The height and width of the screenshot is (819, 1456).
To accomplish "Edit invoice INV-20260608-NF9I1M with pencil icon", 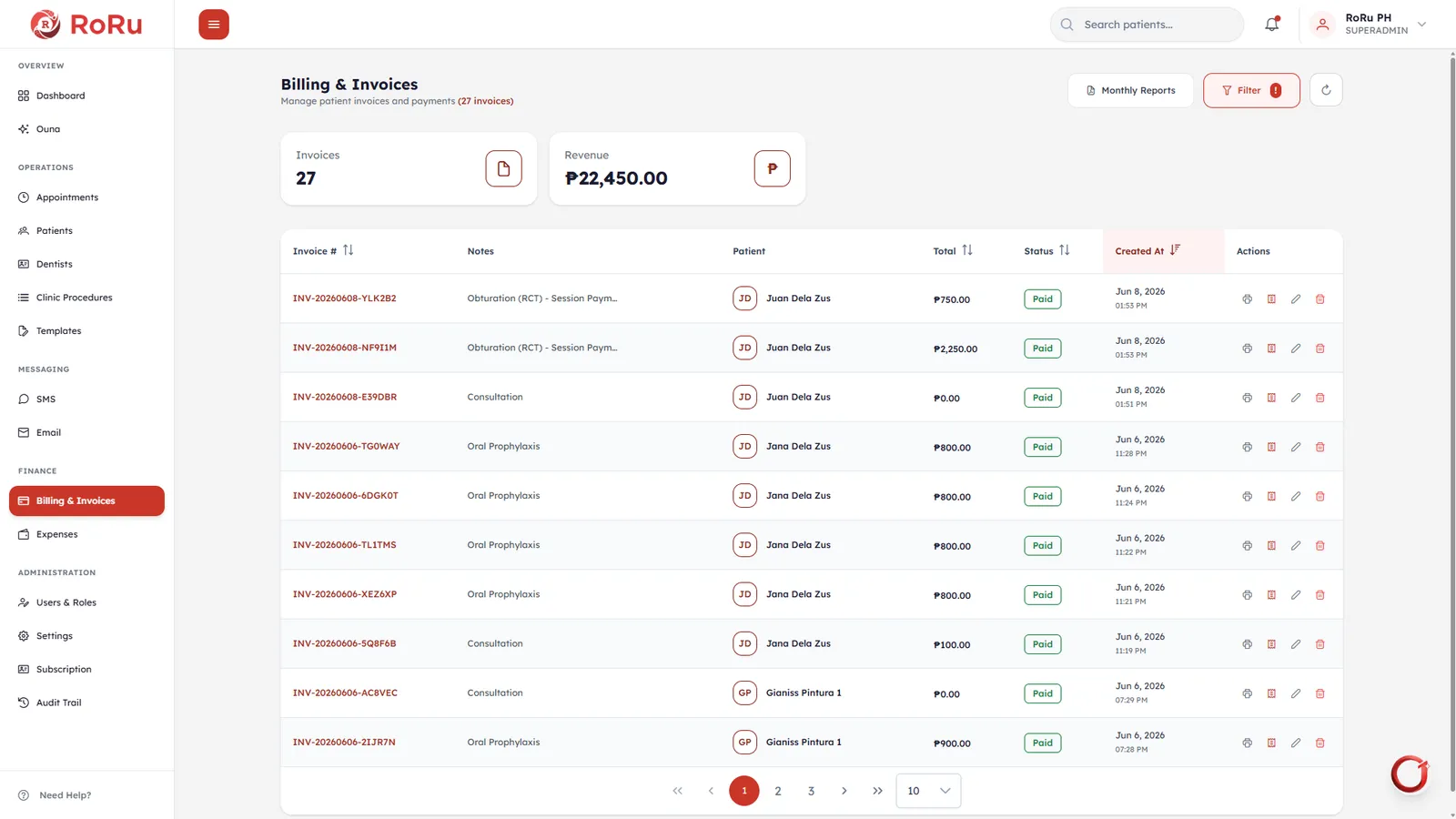I will pyautogui.click(x=1296, y=349).
